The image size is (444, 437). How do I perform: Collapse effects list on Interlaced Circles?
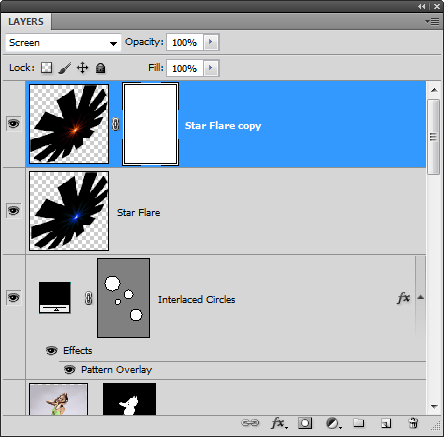tap(421, 297)
